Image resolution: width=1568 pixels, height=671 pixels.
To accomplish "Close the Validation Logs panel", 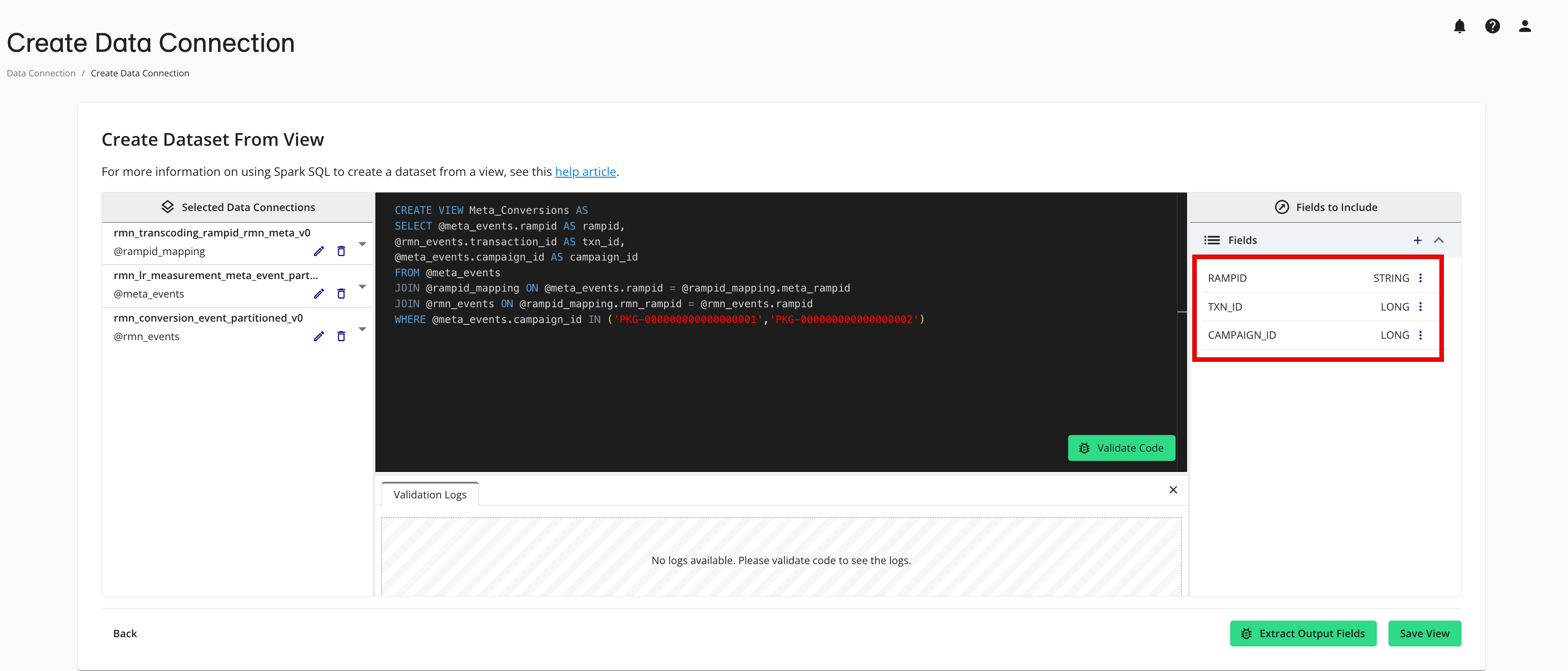I will 1173,490.
